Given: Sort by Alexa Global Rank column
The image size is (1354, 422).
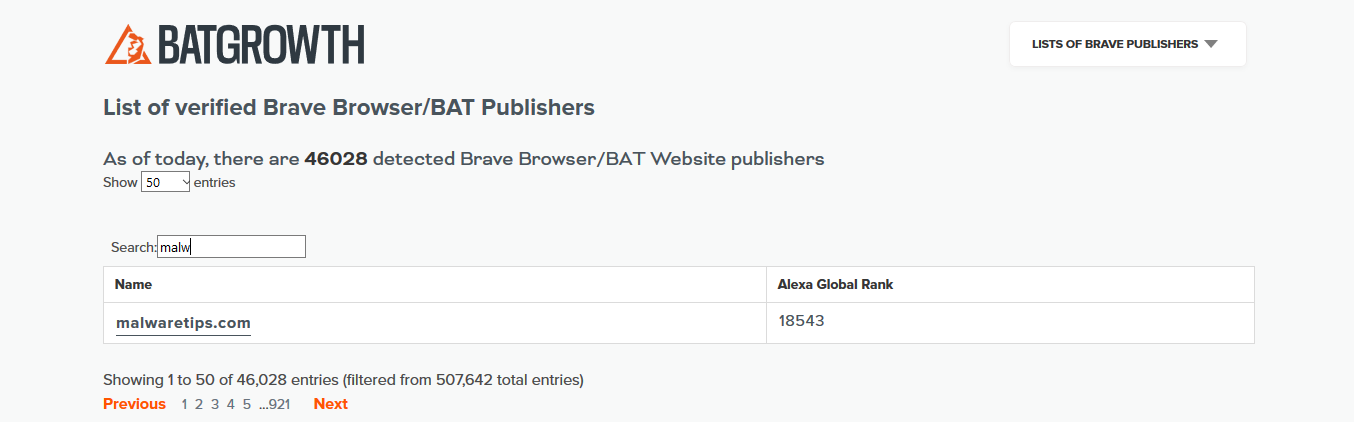Looking at the screenshot, I should pyautogui.click(x=835, y=285).
